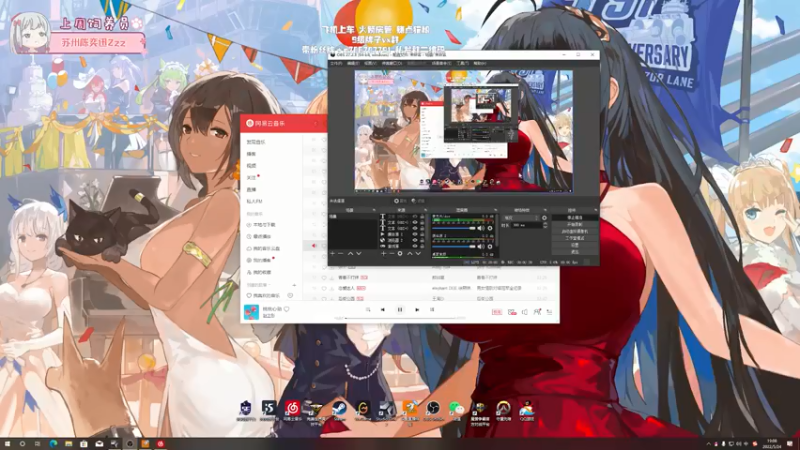Image resolution: width=800 pixels, height=450 pixels.
Task: Skip to the next track in NetEase Music
Action: 417,309
